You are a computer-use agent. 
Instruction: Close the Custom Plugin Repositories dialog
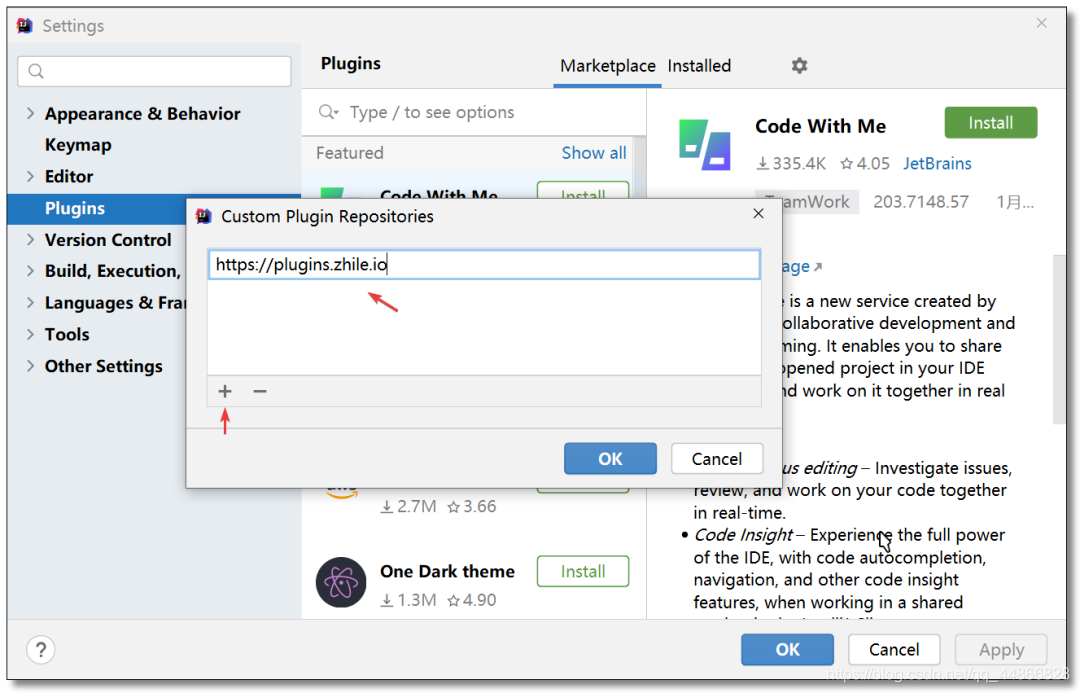click(x=758, y=214)
